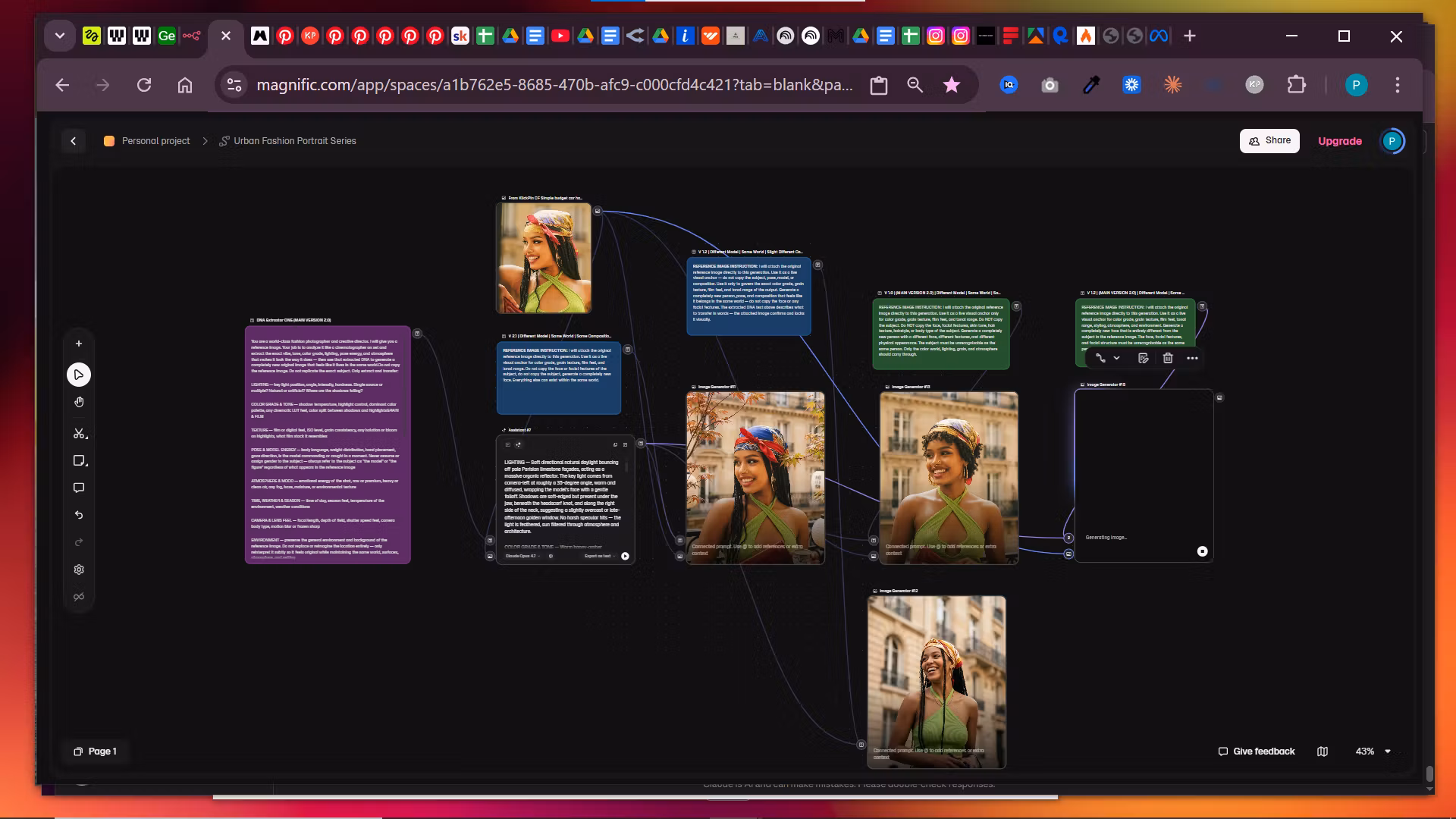Open a new browser tab
The image size is (1456, 819).
pyautogui.click(x=1189, y=36)
